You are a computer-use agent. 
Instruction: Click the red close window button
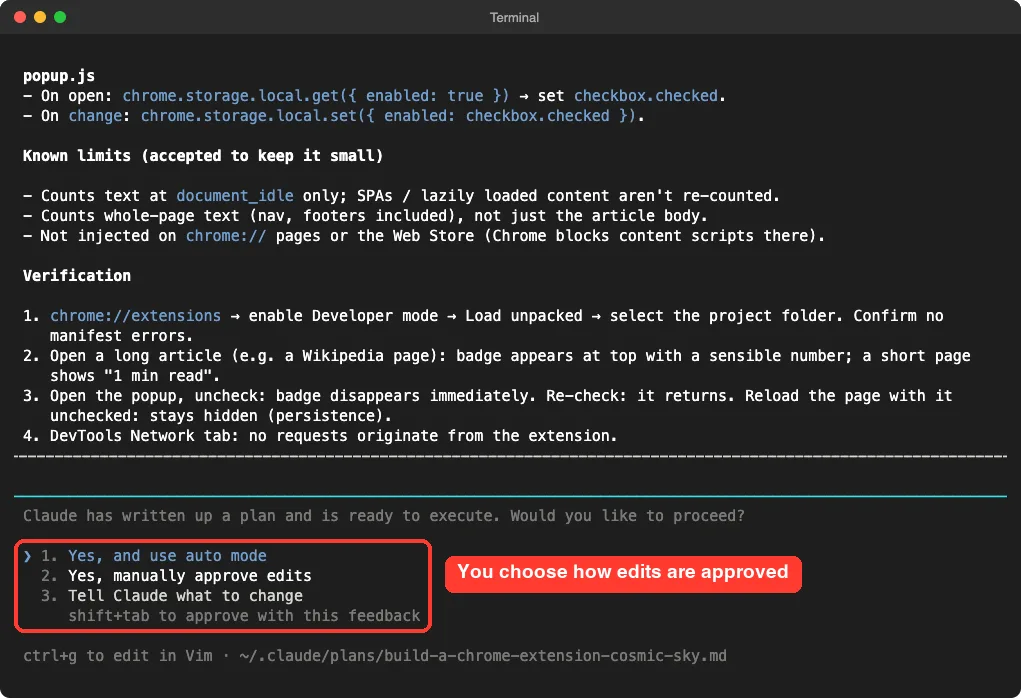20,17
